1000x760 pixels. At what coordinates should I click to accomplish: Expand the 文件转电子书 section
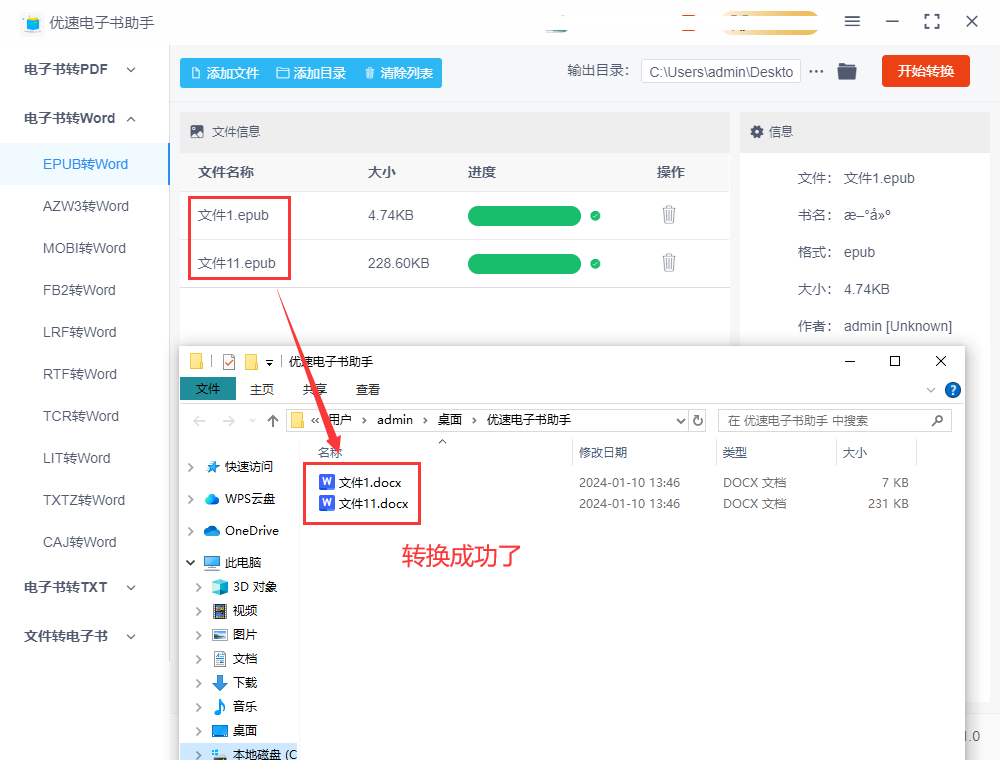131,636
